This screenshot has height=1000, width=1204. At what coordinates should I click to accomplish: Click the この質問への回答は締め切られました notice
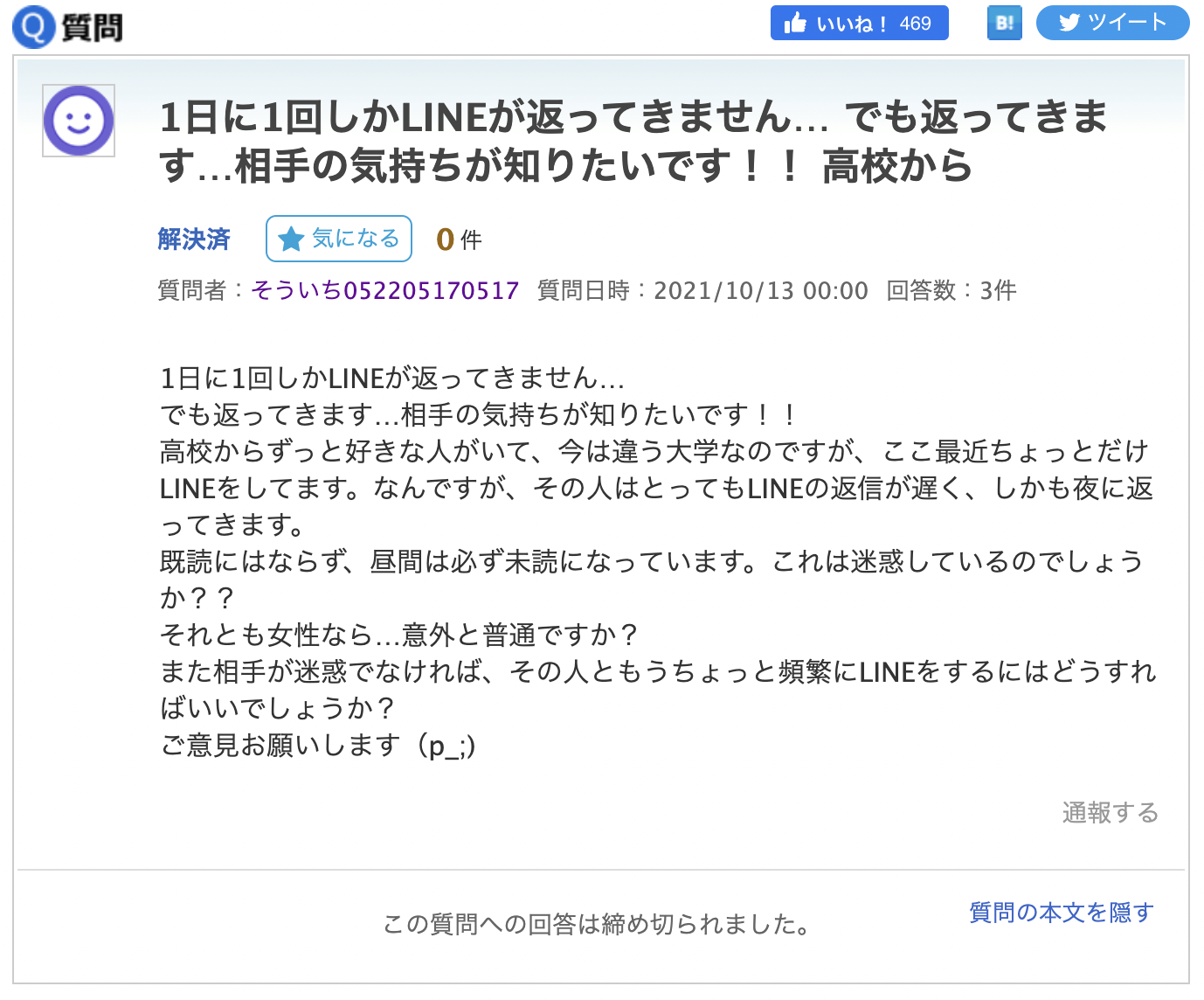(599, 924)
